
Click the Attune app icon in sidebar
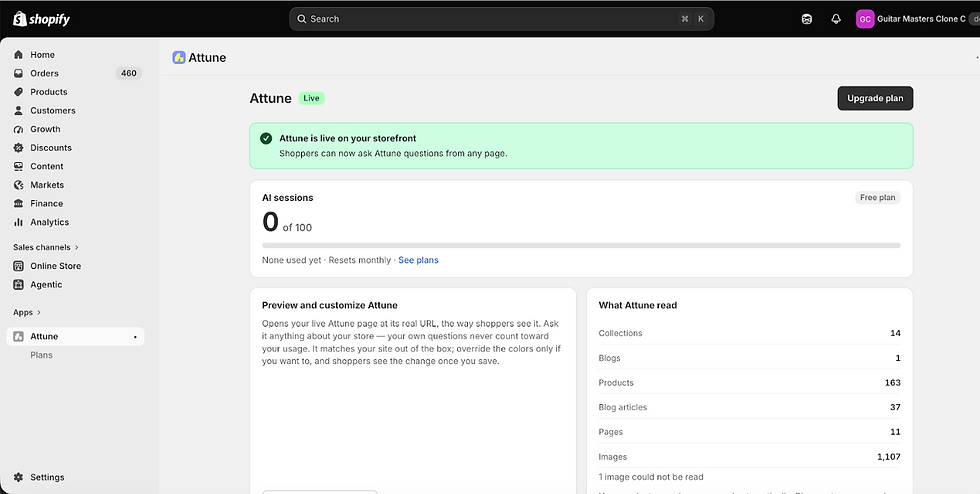coord(18,336)
